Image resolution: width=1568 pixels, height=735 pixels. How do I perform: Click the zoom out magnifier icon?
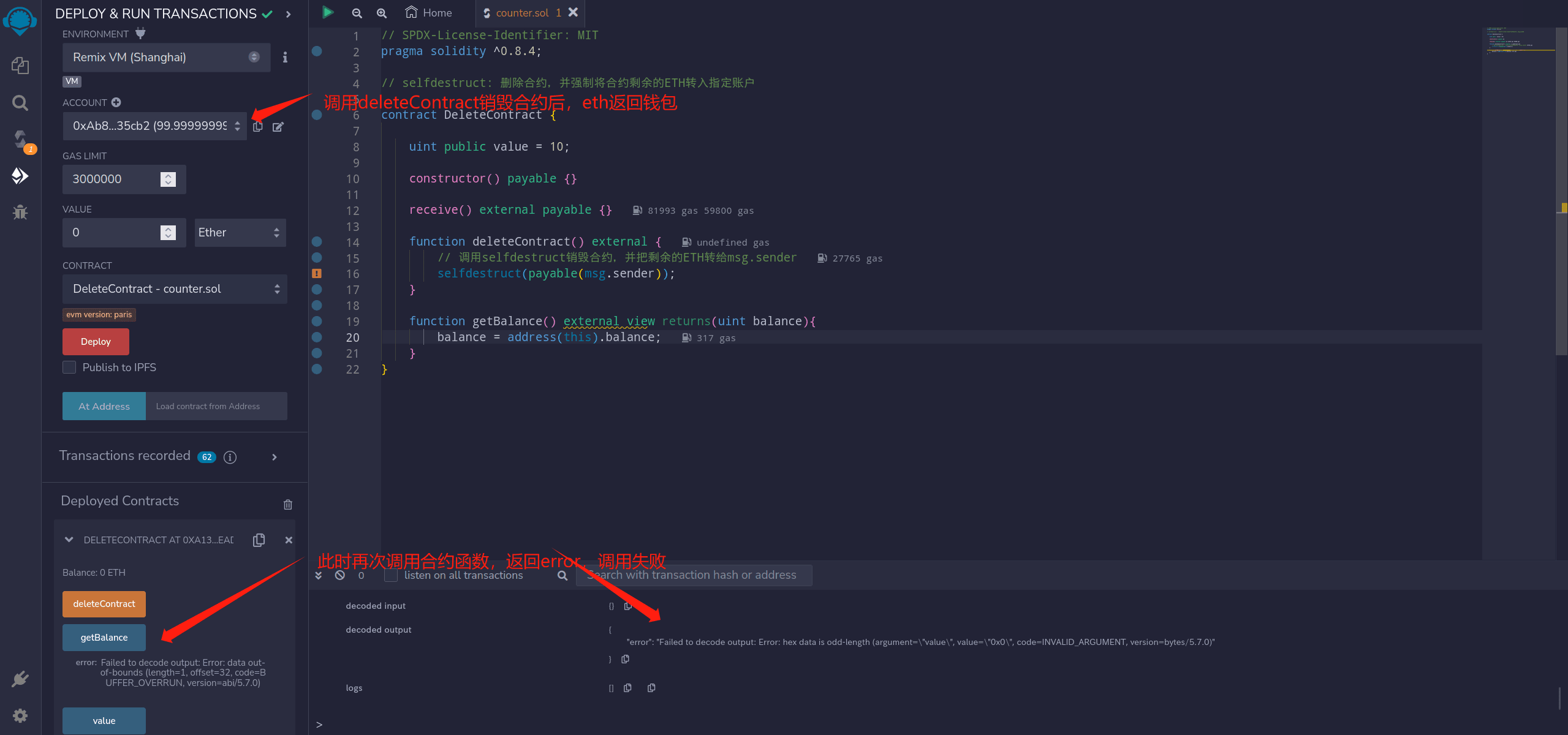pos(357,13)
